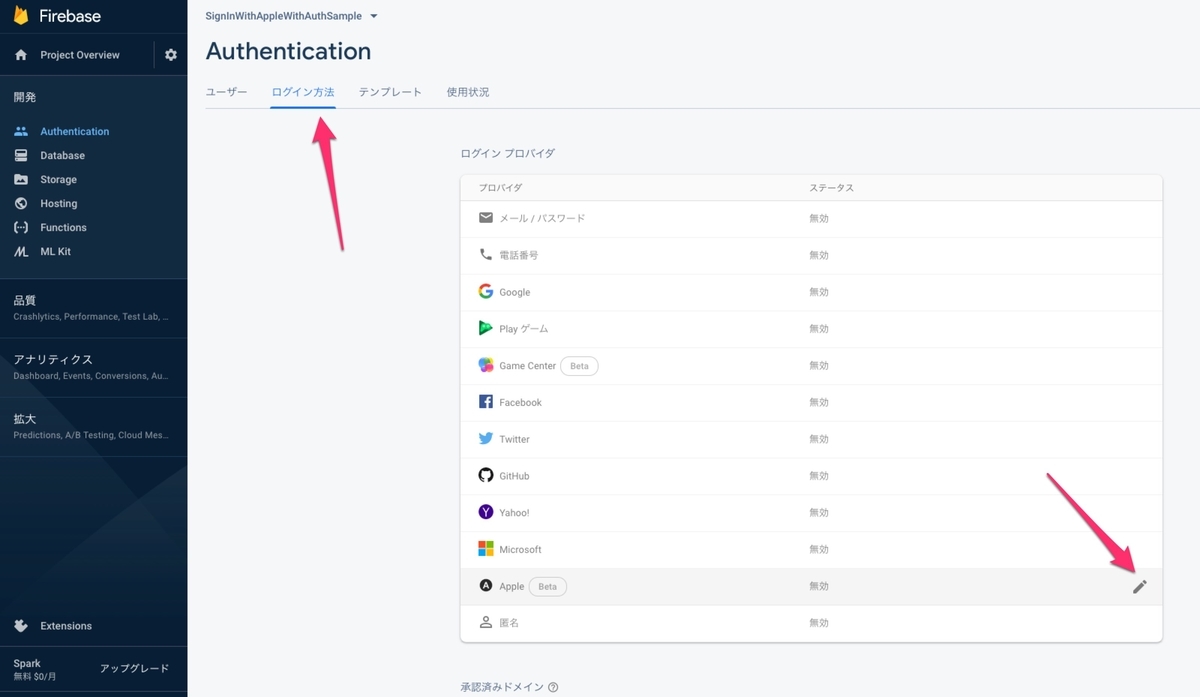Image resolution: width=1200 pixels, height=697 pixels.
Task: Click the プロバイダ column header
Action: (500, 188)
